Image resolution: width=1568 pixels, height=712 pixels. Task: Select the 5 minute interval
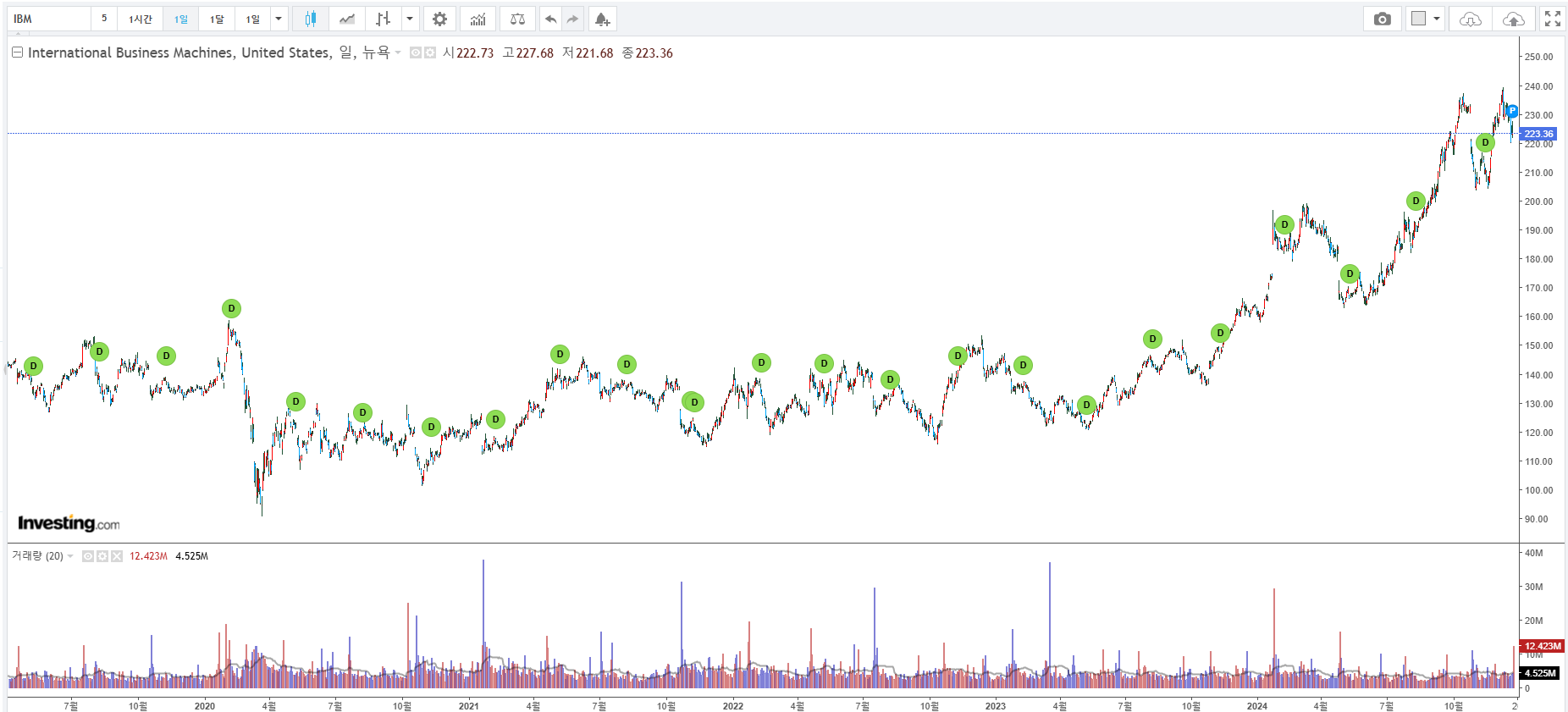104,19
